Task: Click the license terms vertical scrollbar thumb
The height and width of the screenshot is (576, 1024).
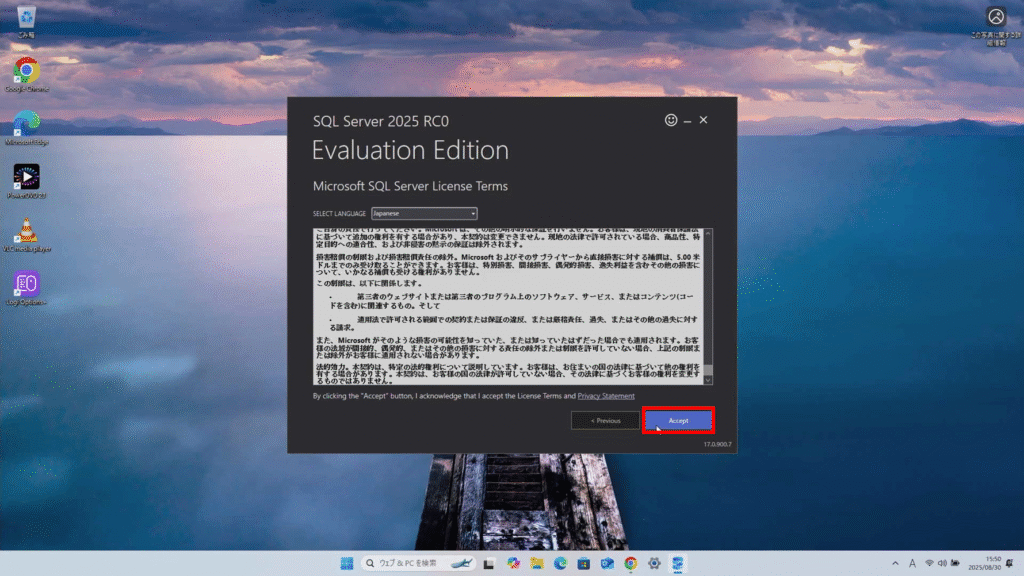Action: coord(708,369)
